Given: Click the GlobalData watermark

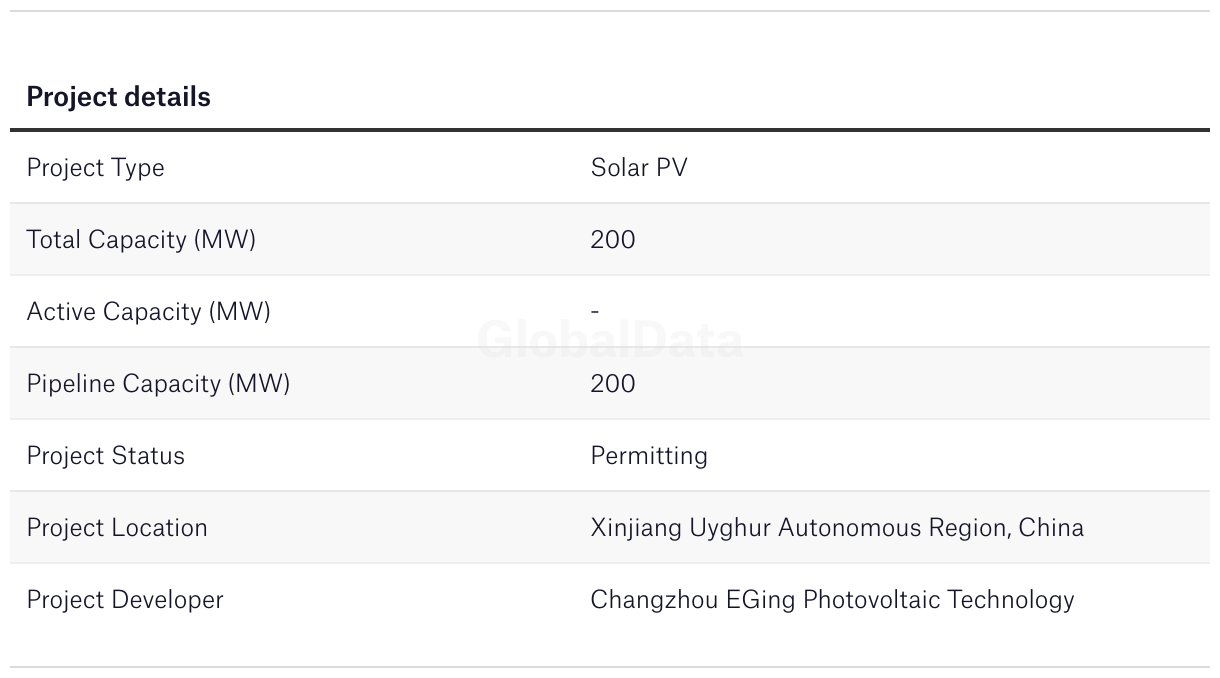Looking at the screenshot, I should tap(610, 340).
